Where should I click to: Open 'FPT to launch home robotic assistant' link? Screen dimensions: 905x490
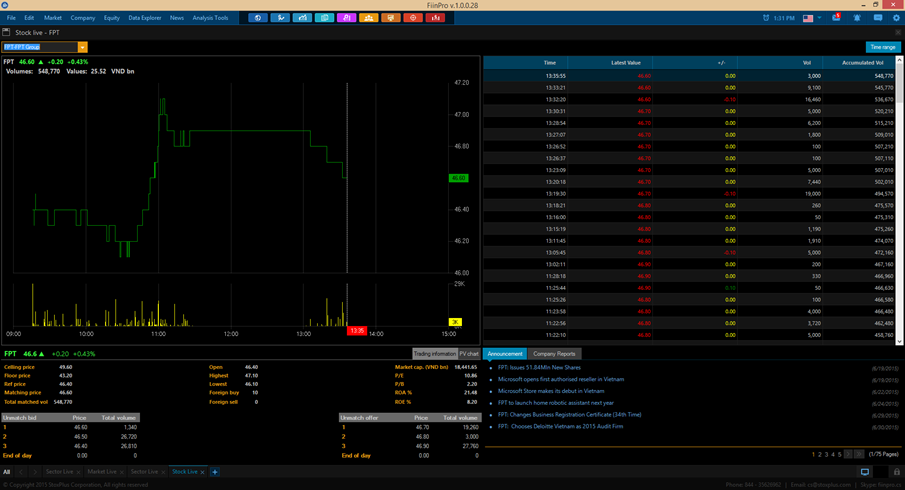coord(555,403)
